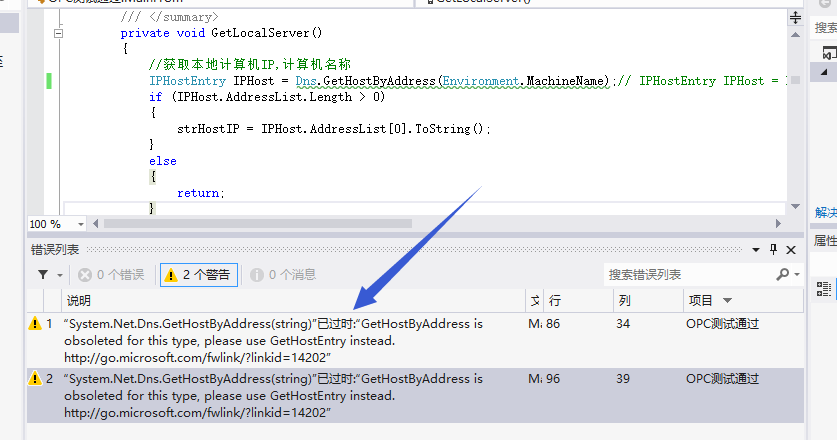Collapse the GetLocalServer method outline
The width and height of the screenshot is (837, 440).
tap(57, 33)
